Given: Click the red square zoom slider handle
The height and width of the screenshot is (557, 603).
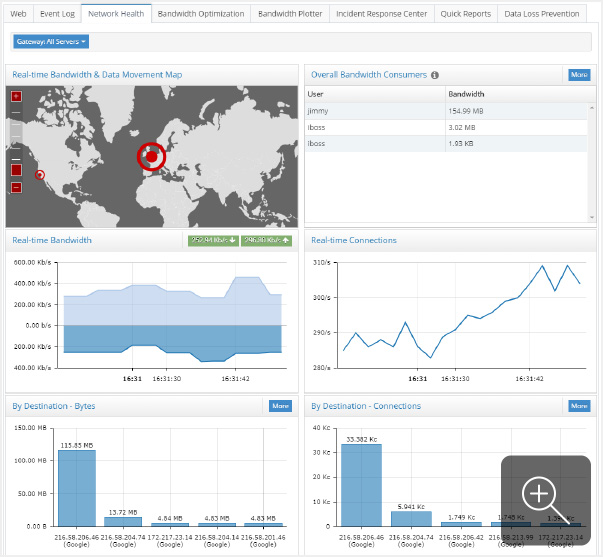Looking at the screenshot, I should pos(16,170).
